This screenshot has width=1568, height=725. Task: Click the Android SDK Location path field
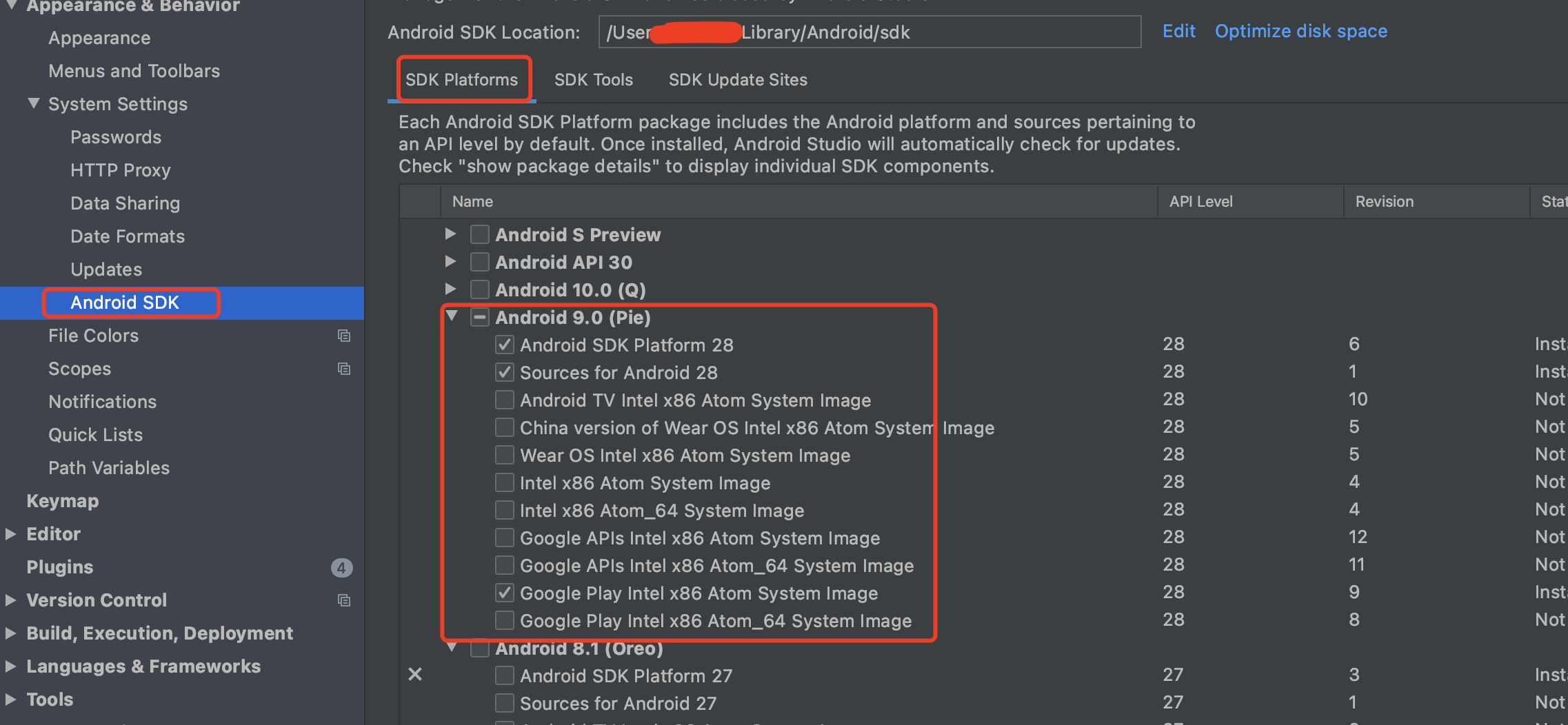click(870, 32)
